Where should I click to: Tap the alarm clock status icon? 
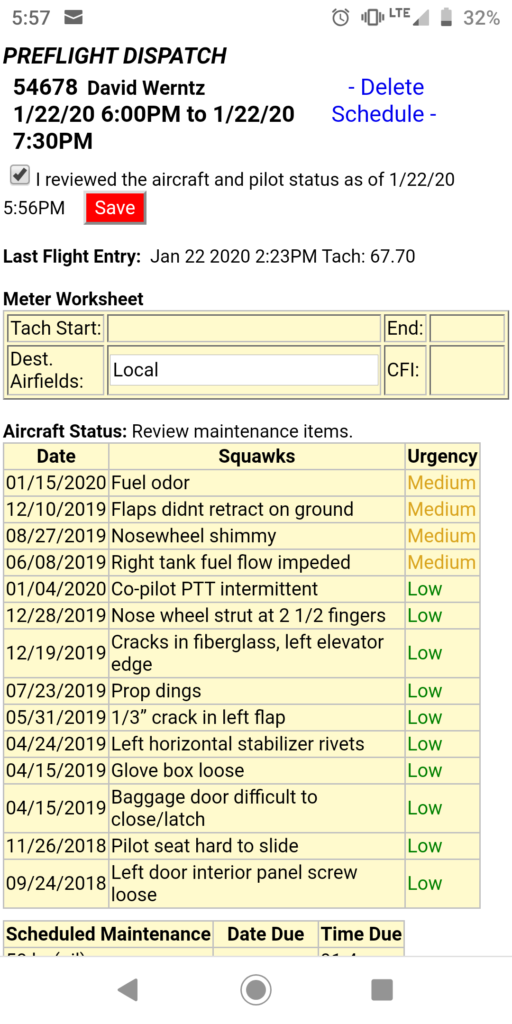[341, 18]
